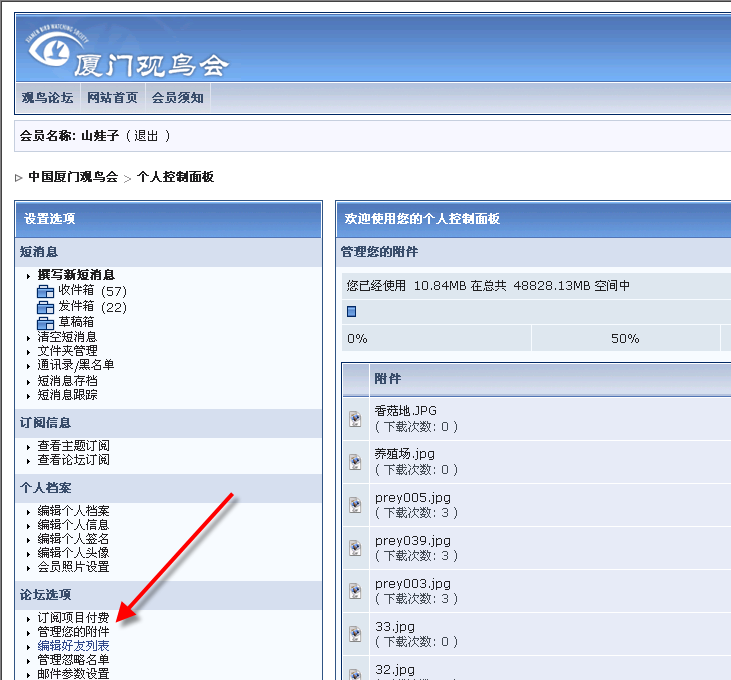Viewport: 731px width, 680px height.
Task: Open 文件夹管理 folder management
Action: tap(68, 350)
